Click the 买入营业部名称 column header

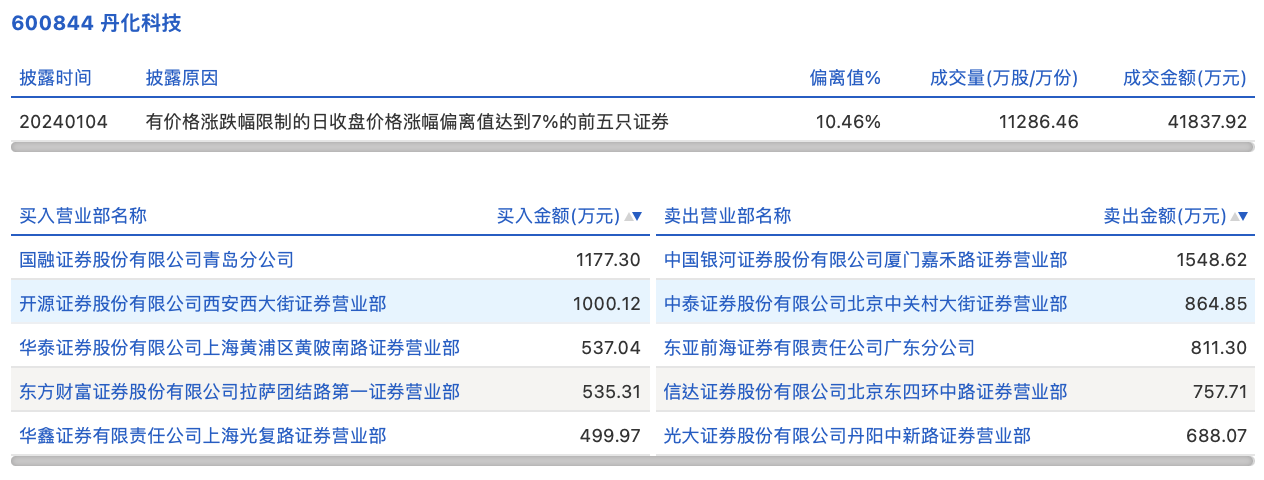click(x=84, y=216)
